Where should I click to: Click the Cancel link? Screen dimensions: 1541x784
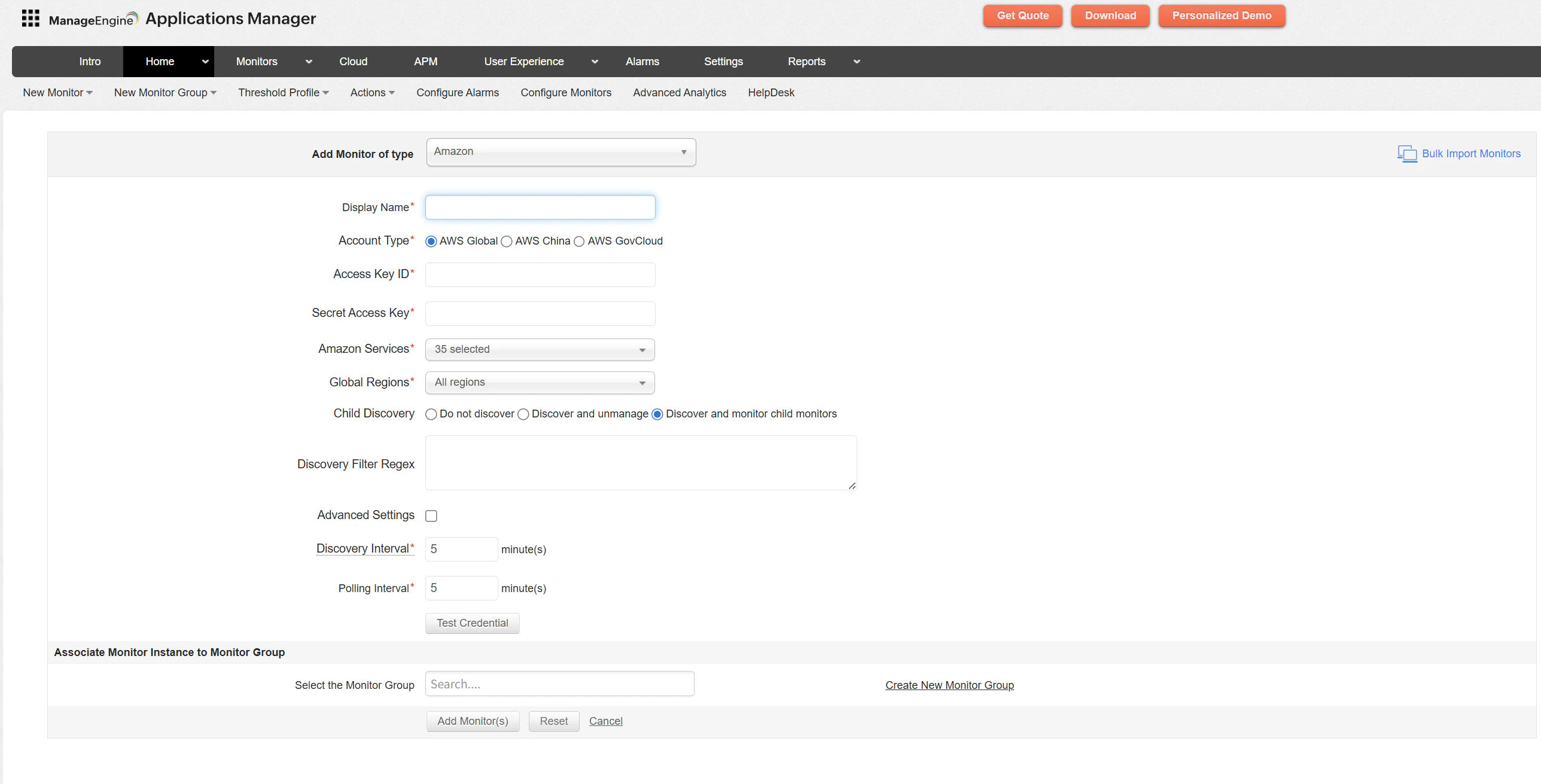click(606, 721)
